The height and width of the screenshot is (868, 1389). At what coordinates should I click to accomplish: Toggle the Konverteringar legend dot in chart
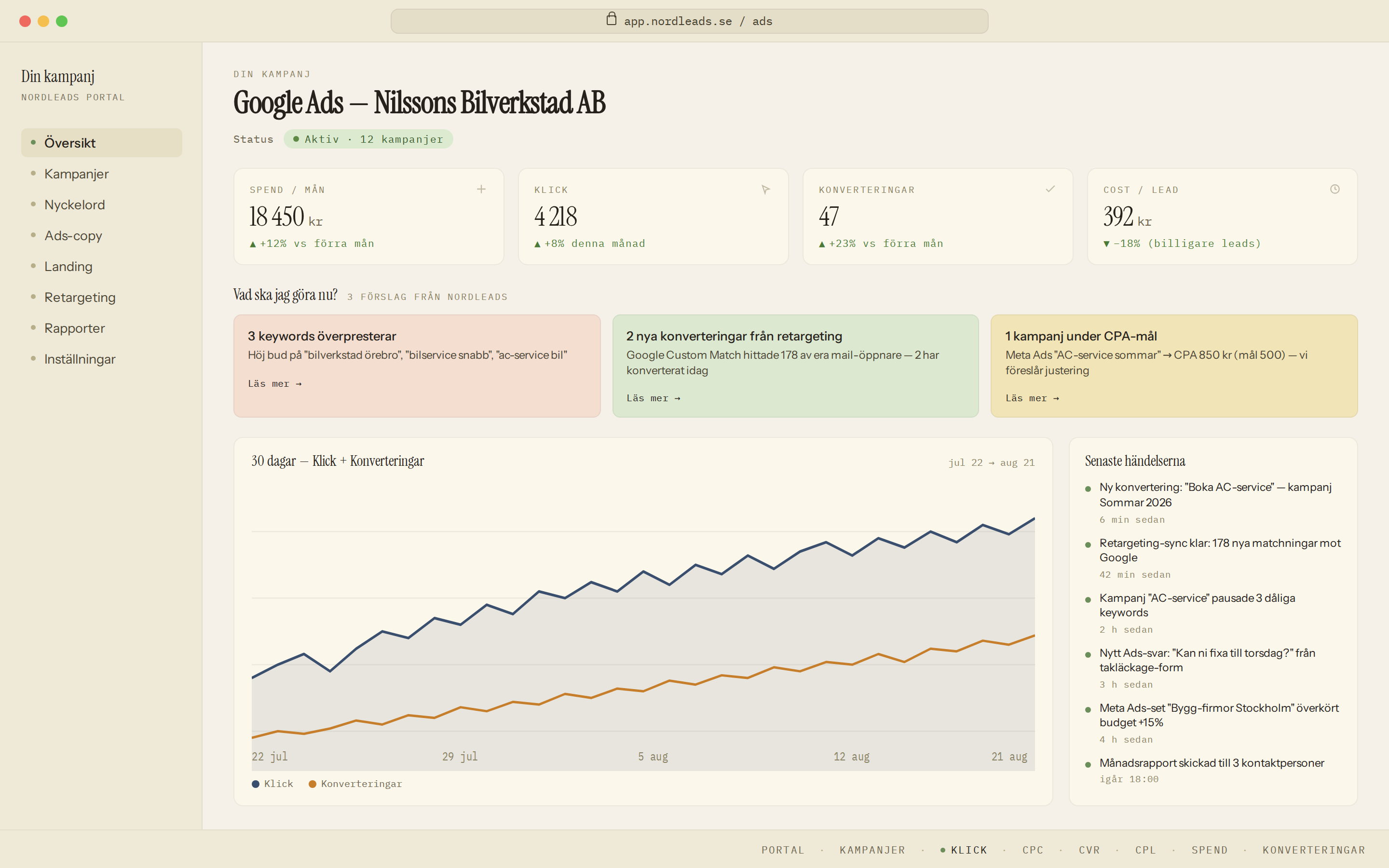[x=312, y=784]
